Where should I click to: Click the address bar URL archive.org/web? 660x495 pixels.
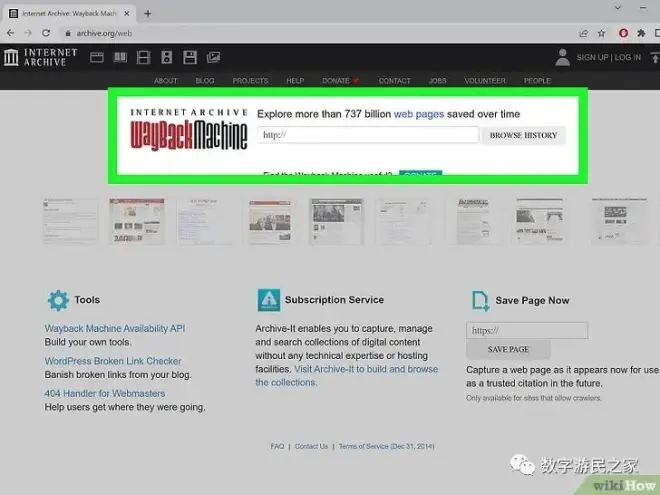pyautogui.click(x=104, y=33)
